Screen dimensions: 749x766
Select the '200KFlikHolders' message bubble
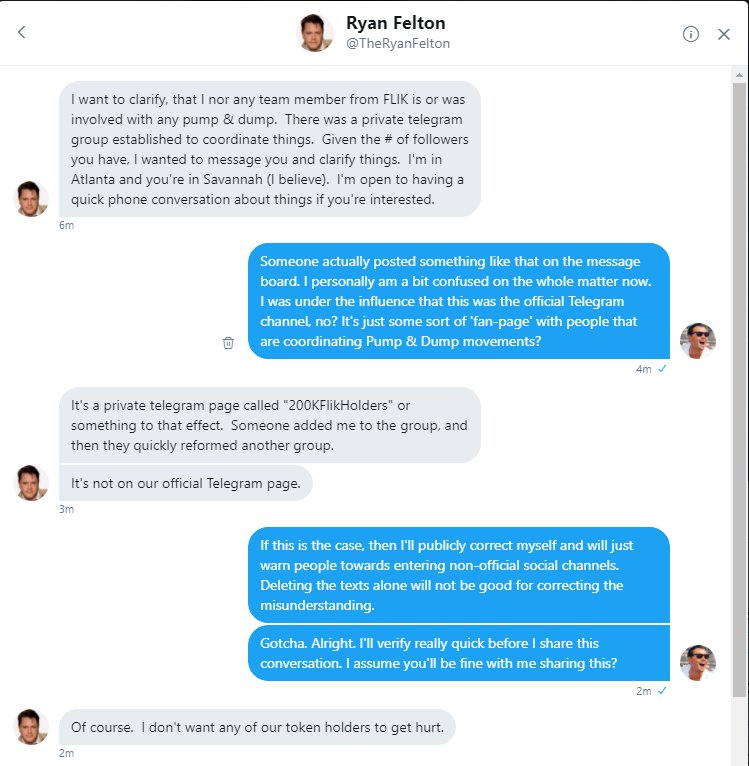click(x=270, y=425)
